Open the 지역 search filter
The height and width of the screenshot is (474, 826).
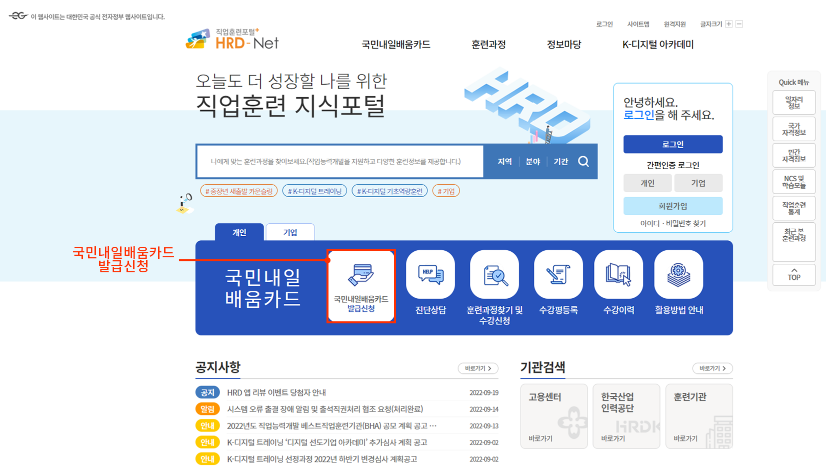pos(504,162)
